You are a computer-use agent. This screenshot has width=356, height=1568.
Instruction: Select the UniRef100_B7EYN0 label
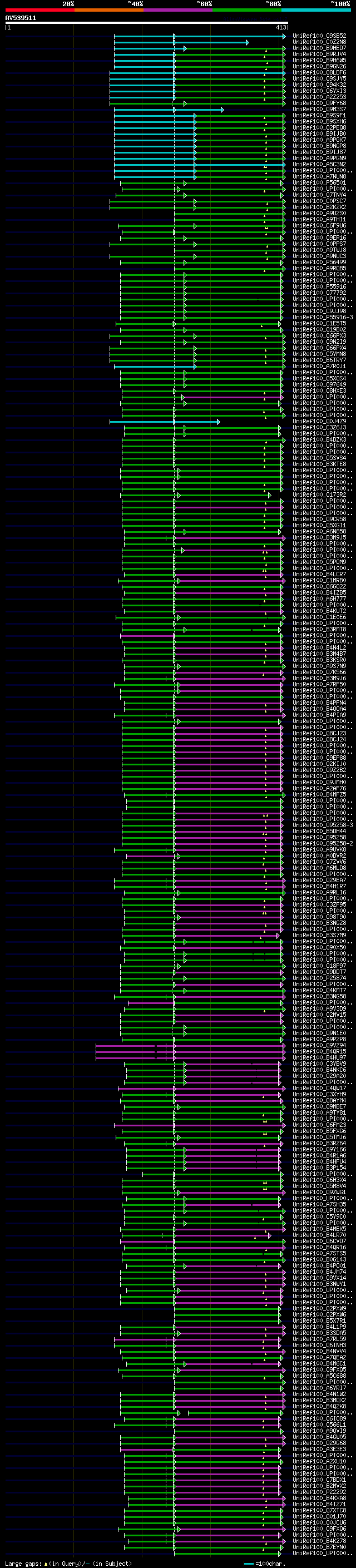tap(319, 1547)
